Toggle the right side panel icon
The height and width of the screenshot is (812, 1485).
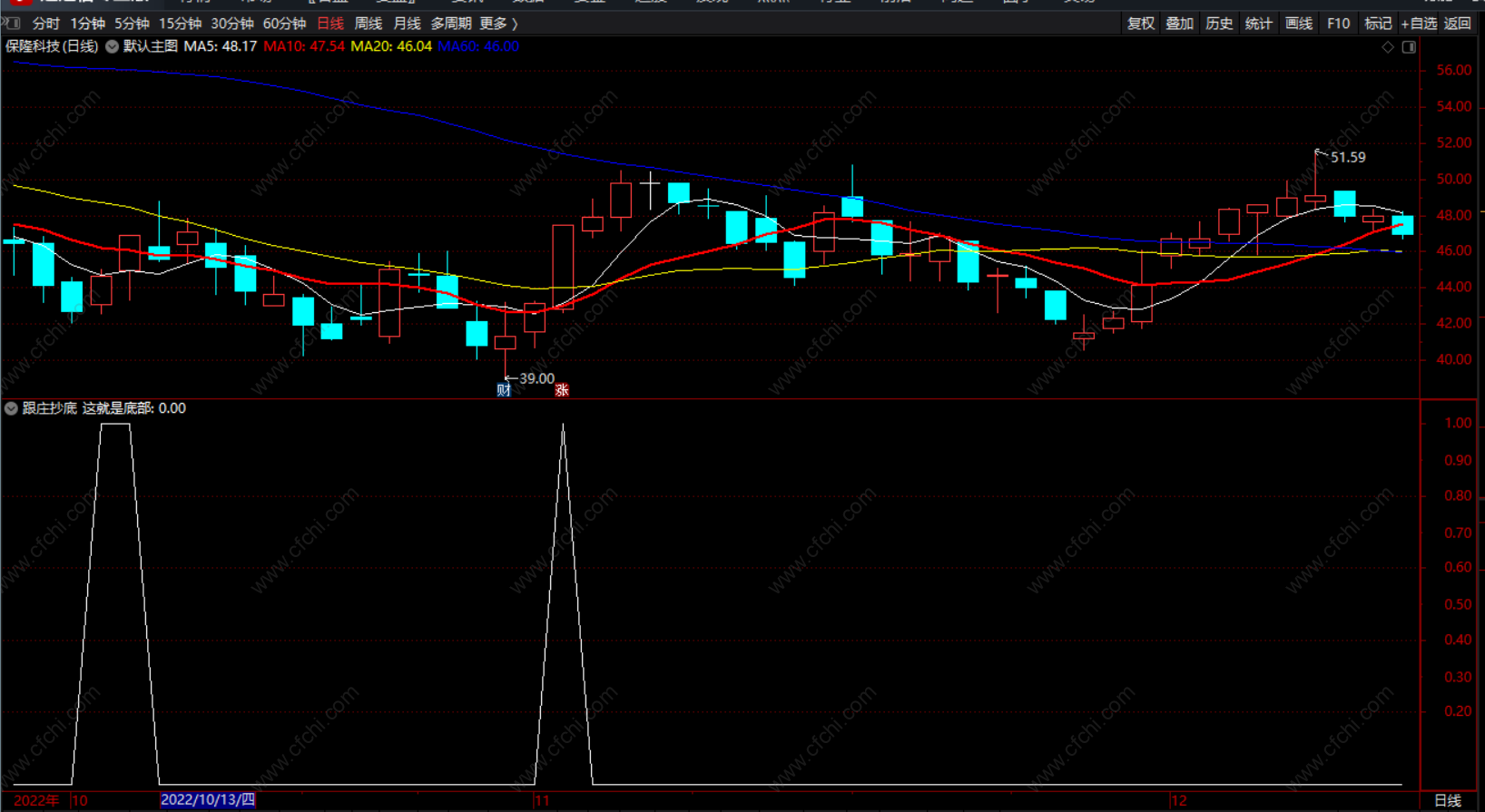click(1409, 47)
